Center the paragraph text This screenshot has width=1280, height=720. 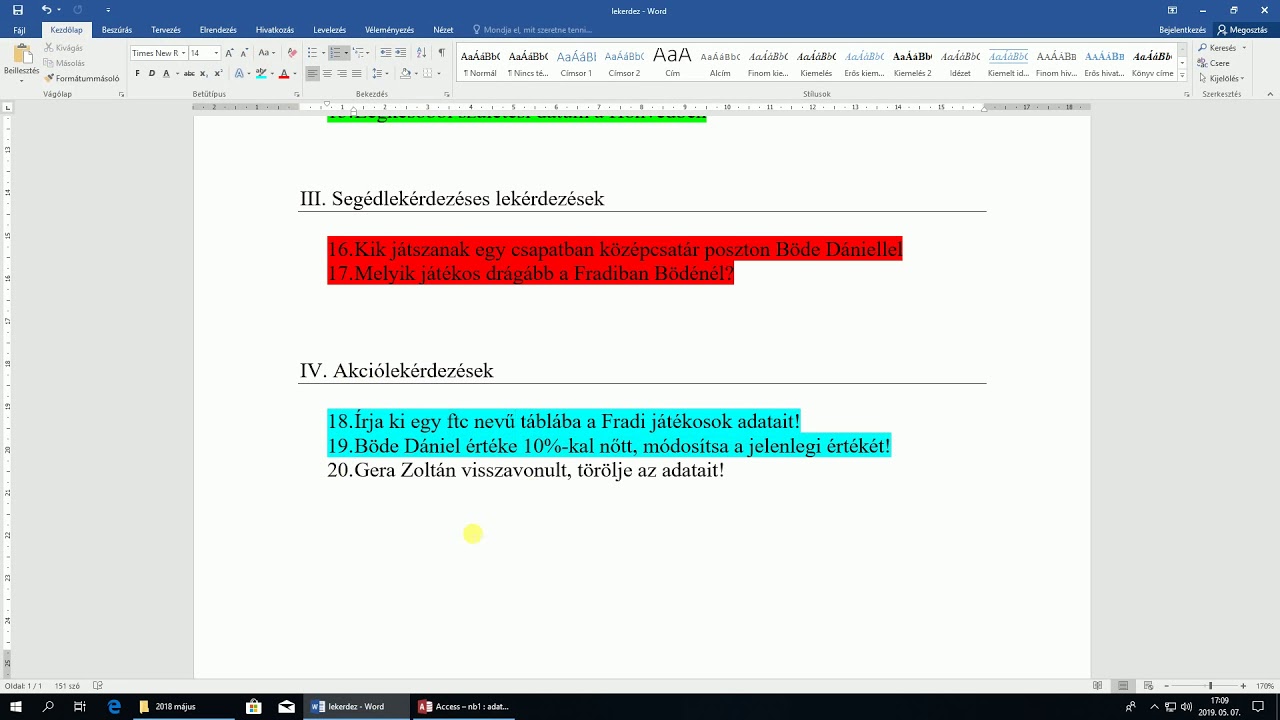pyautogui.click(x=327, y=73)
